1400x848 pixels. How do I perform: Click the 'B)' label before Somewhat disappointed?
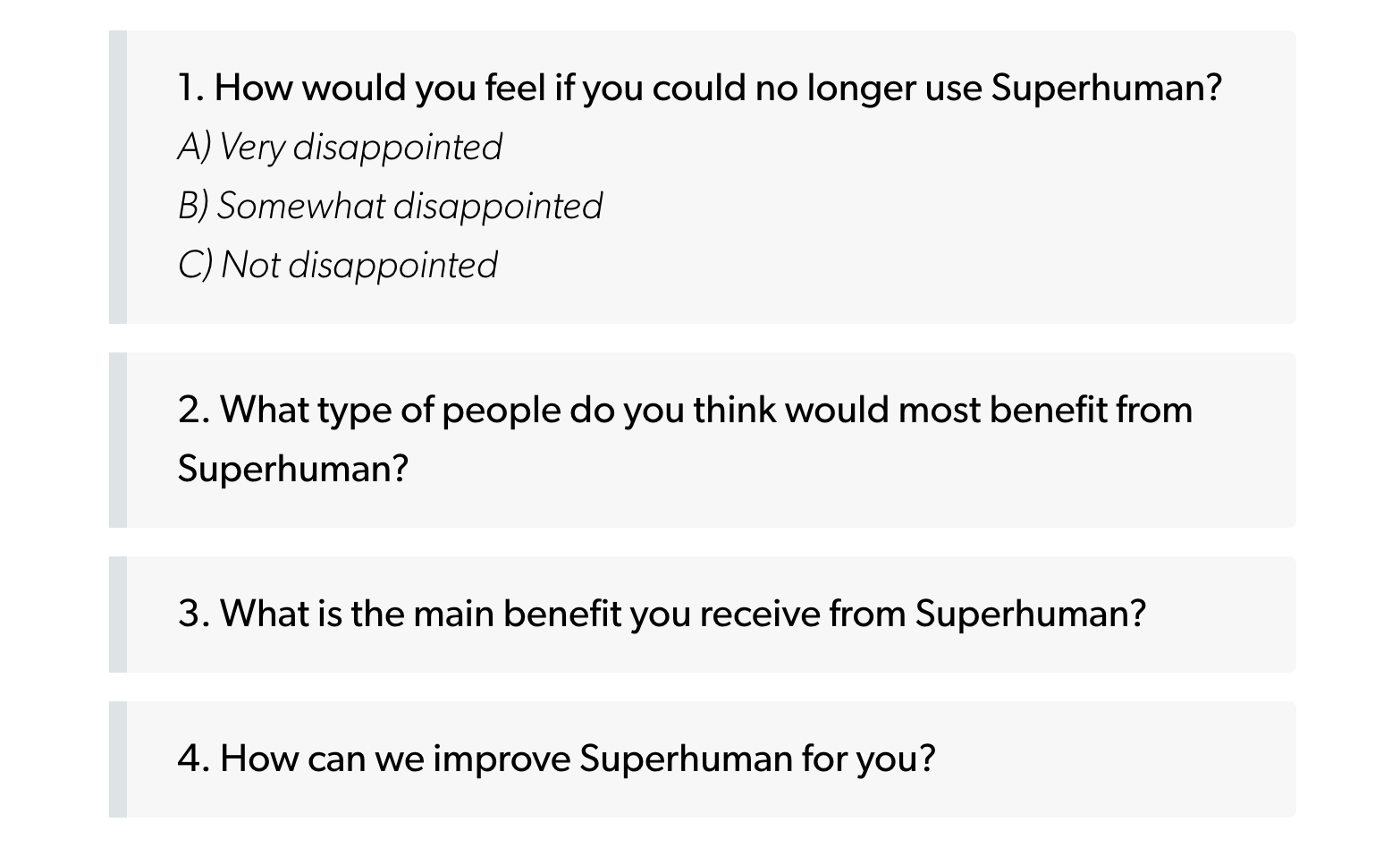coord(193,206)
